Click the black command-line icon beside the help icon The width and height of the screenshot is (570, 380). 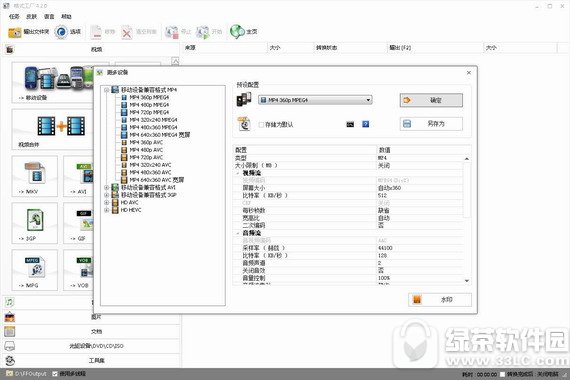(x=350, y=124)
